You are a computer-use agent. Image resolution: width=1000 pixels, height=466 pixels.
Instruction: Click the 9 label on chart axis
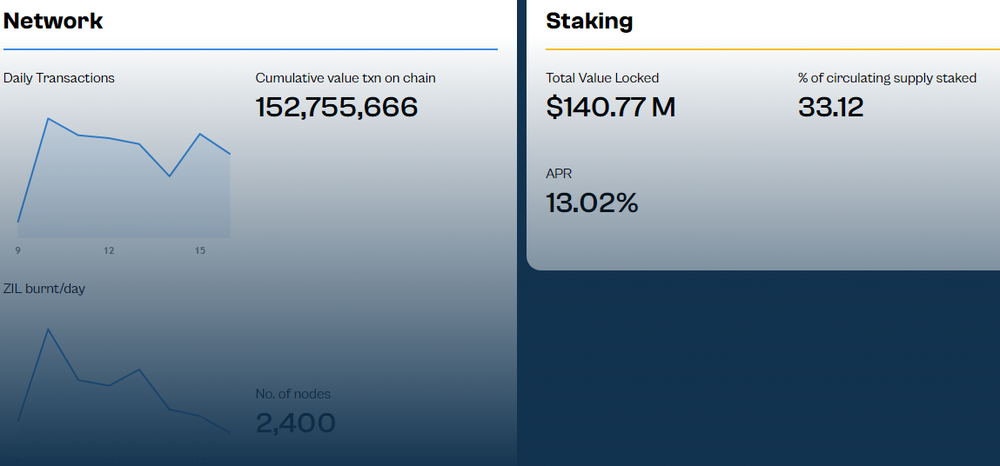tap(18, 250)
